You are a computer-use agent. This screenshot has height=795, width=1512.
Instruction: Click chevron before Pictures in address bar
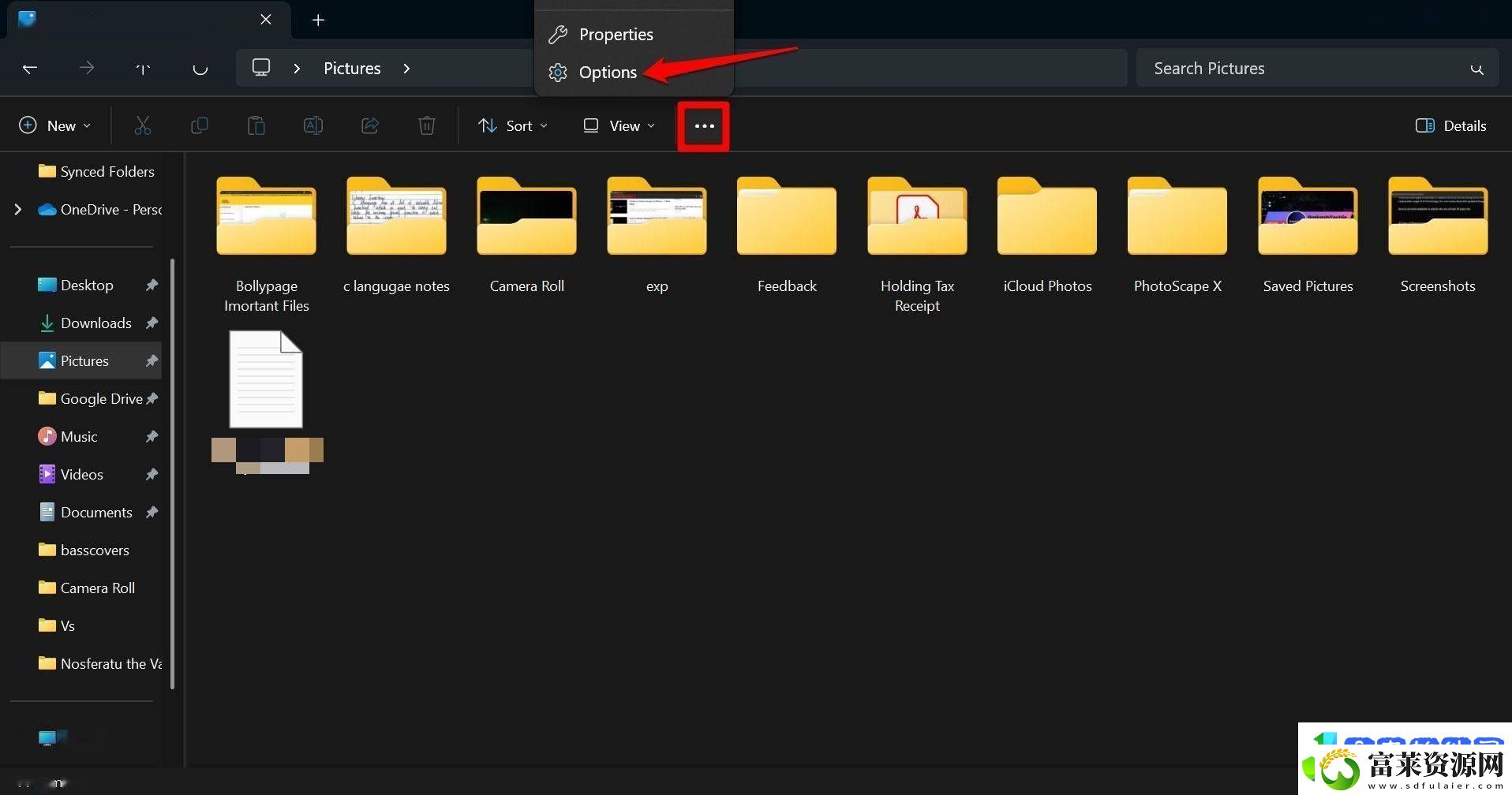(297, 69)
